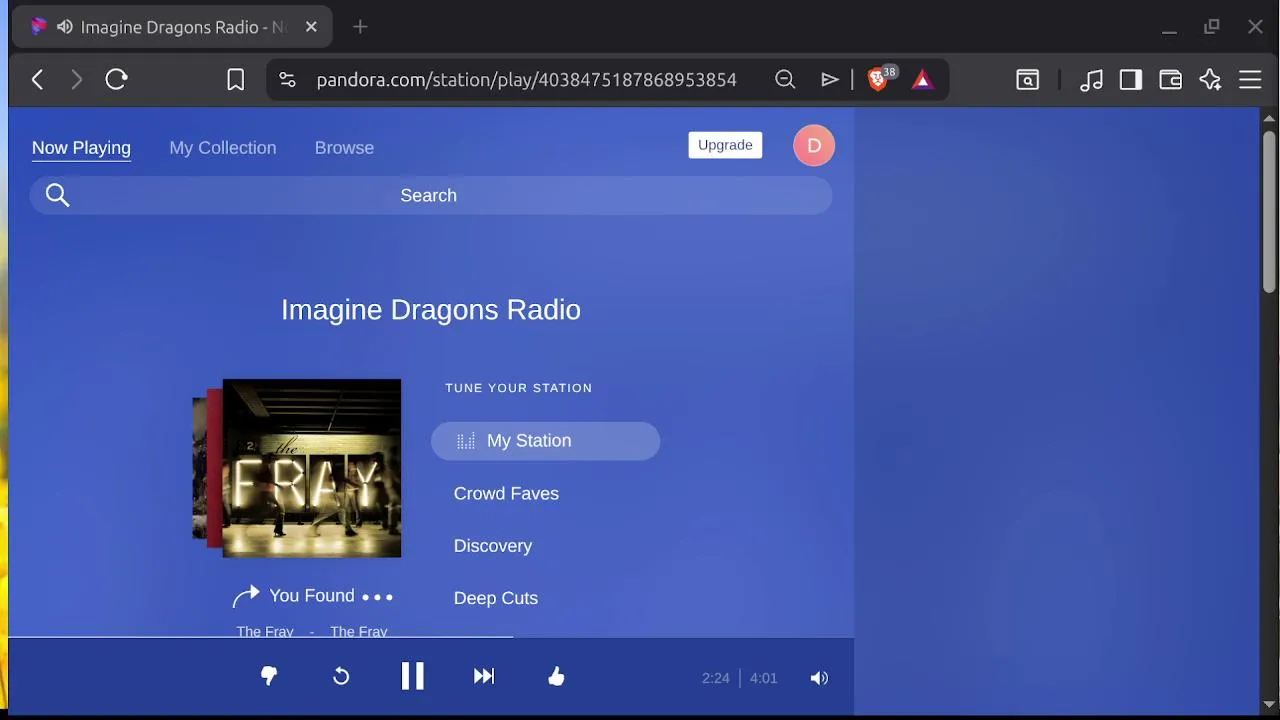Click the address bar URL
The image size is (1280, 720).
click(526, 80)
